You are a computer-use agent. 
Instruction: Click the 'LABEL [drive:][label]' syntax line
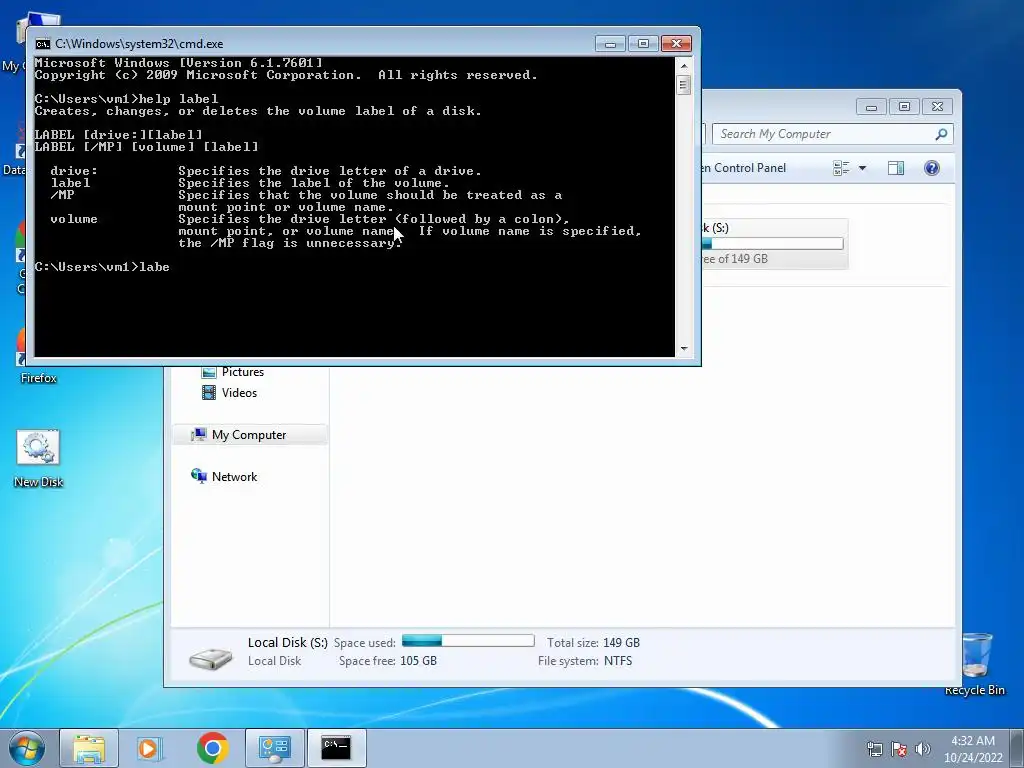(x=119, y=135)
